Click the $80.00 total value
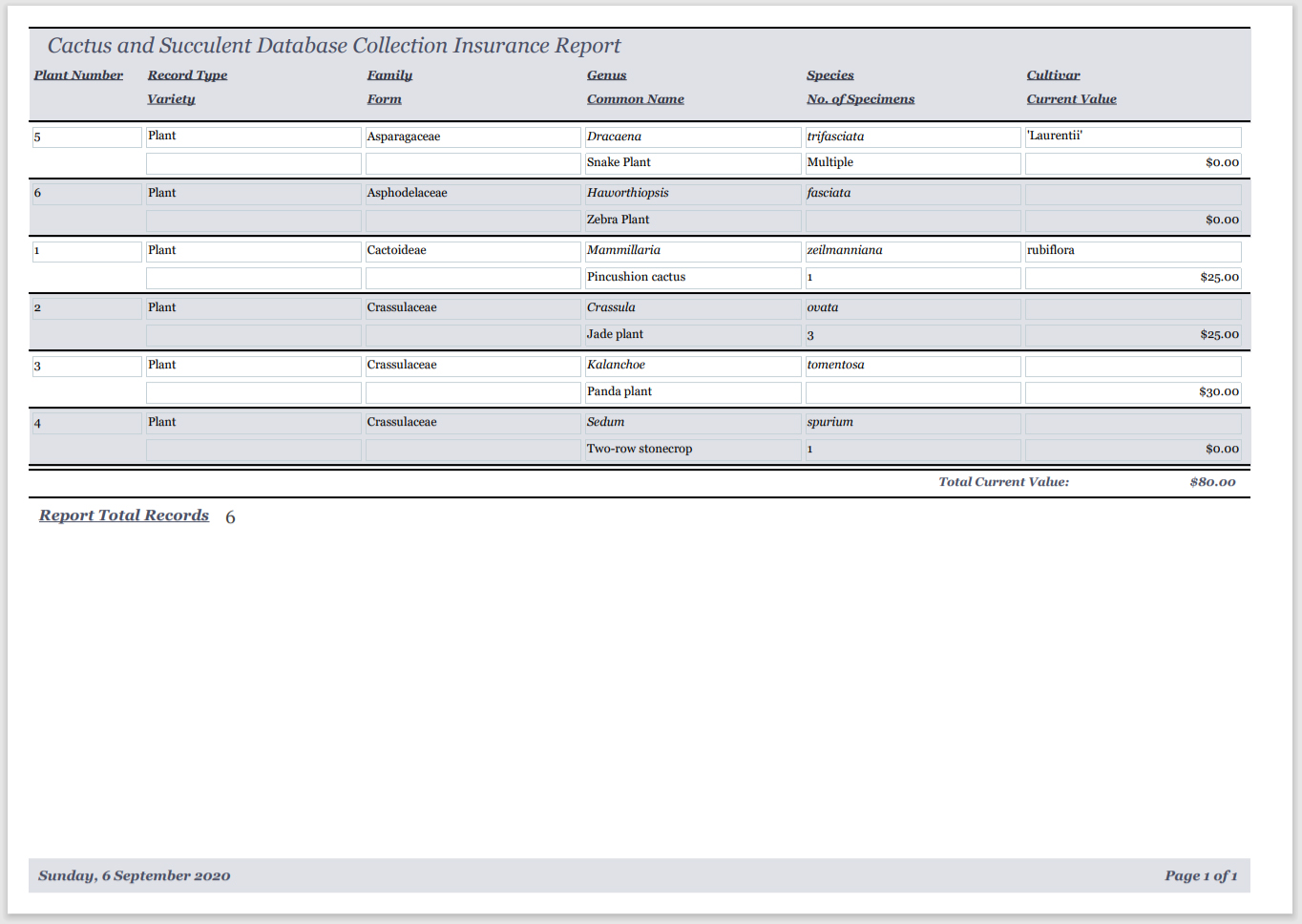1302x924 pixels. pyautogui.click(x=1212, y=482)
